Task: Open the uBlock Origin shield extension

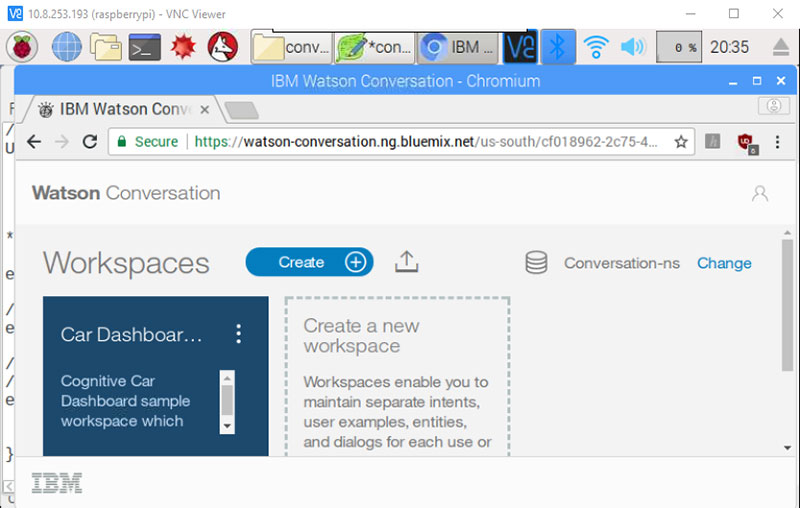Action: coord(747,142)
